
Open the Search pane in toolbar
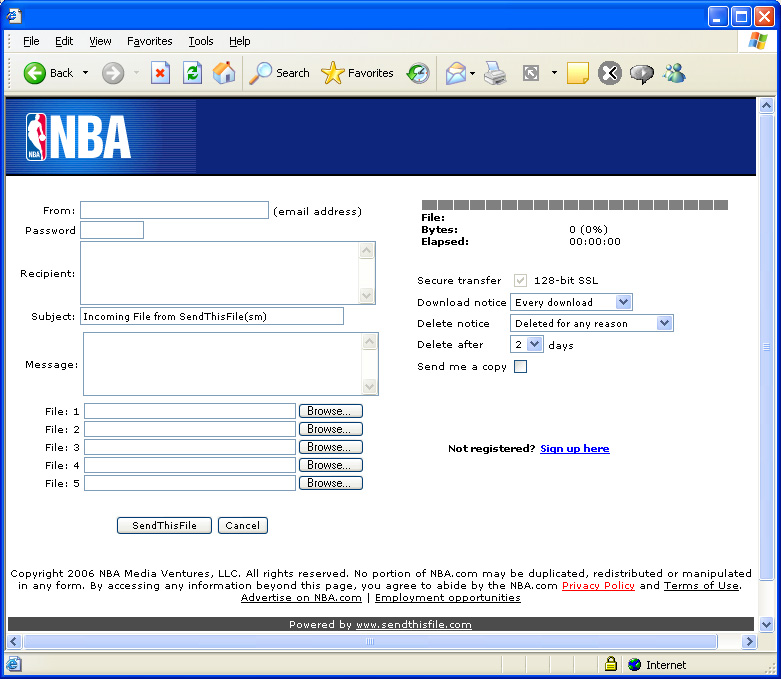pos(280,73)
